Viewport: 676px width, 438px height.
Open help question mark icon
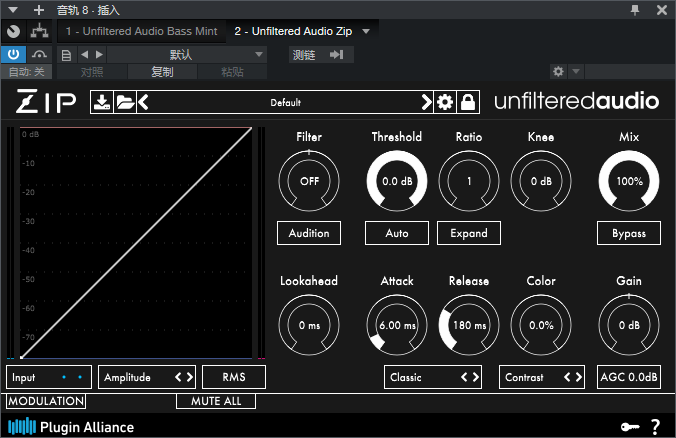tap(655, 427)
